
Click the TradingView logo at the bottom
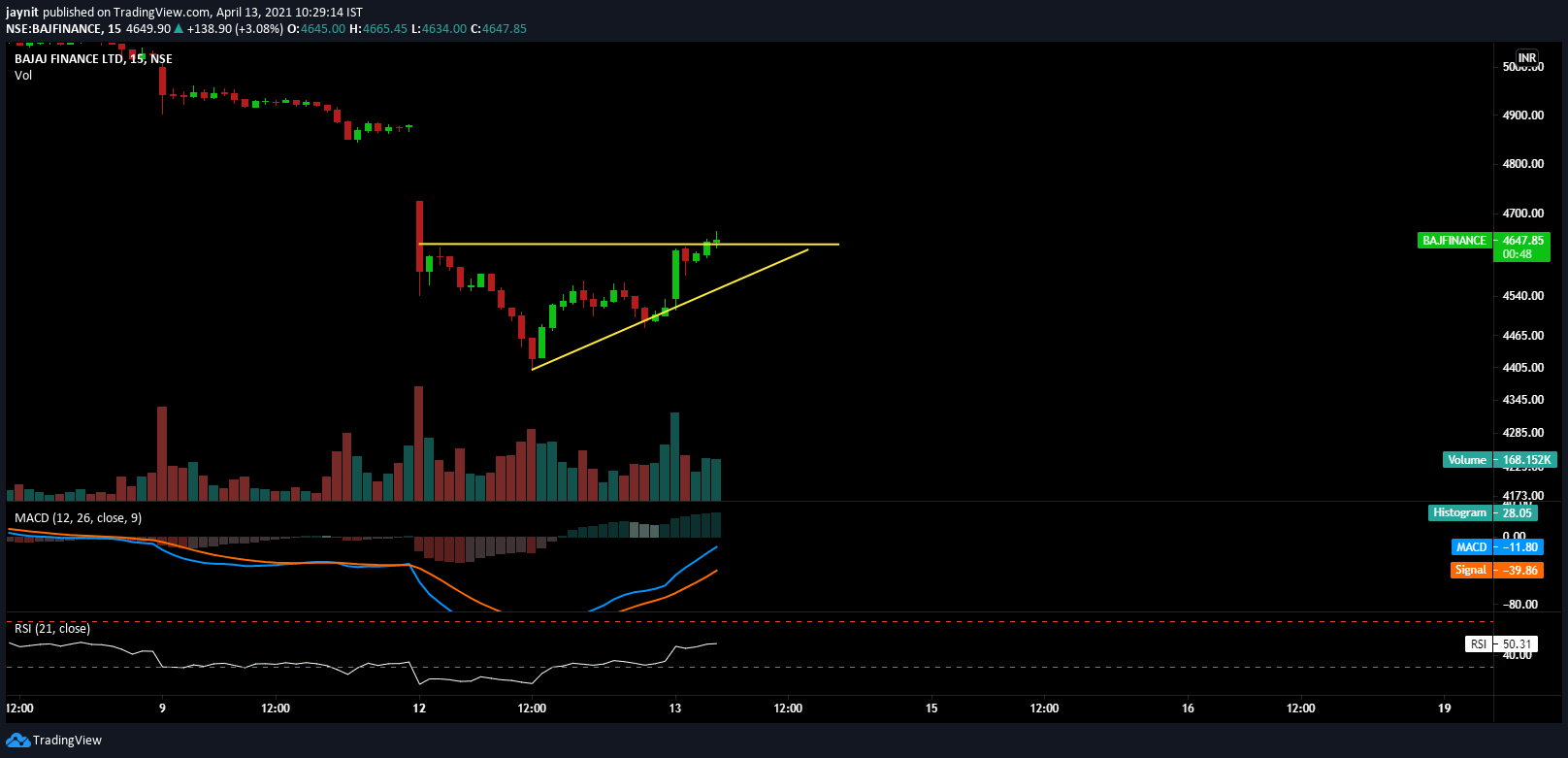coord(53,741)
